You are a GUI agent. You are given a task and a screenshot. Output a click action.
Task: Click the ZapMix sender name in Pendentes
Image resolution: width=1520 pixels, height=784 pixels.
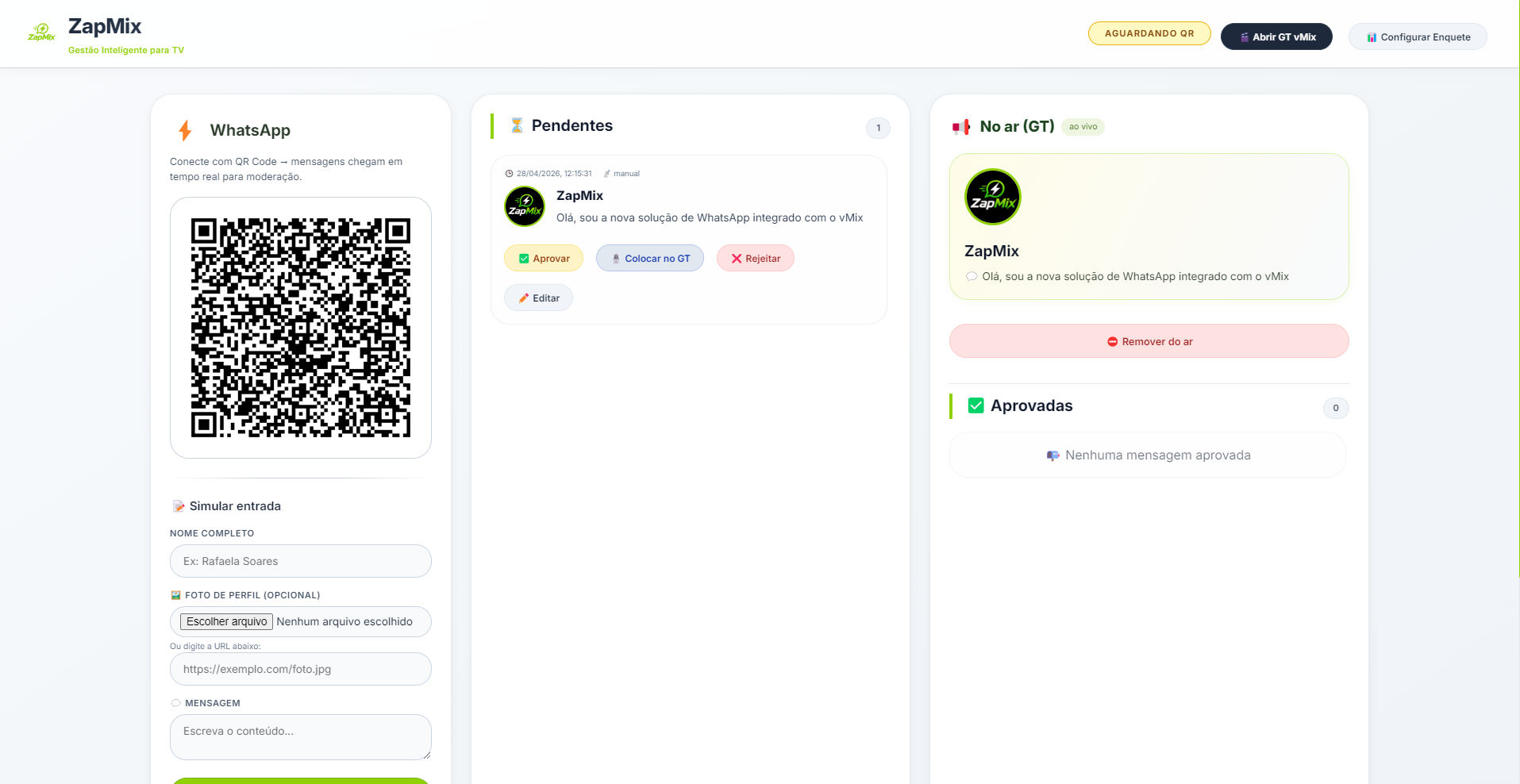(x=579, y=195)
